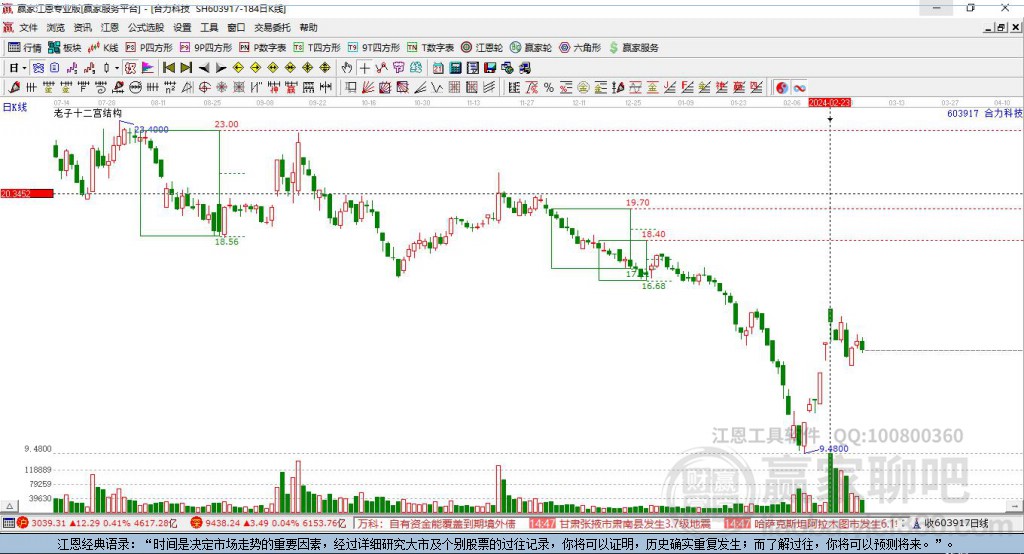
Task: Click the up triangle below price axis
Action: coord(9,506)
